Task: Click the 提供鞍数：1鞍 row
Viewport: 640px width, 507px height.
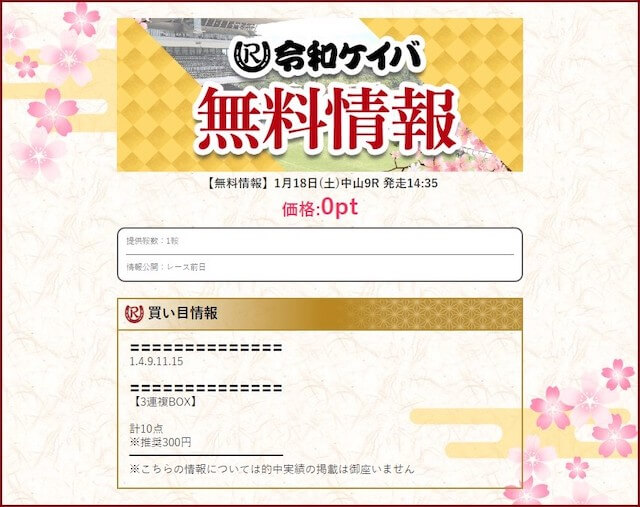Action: click(320, 241)
